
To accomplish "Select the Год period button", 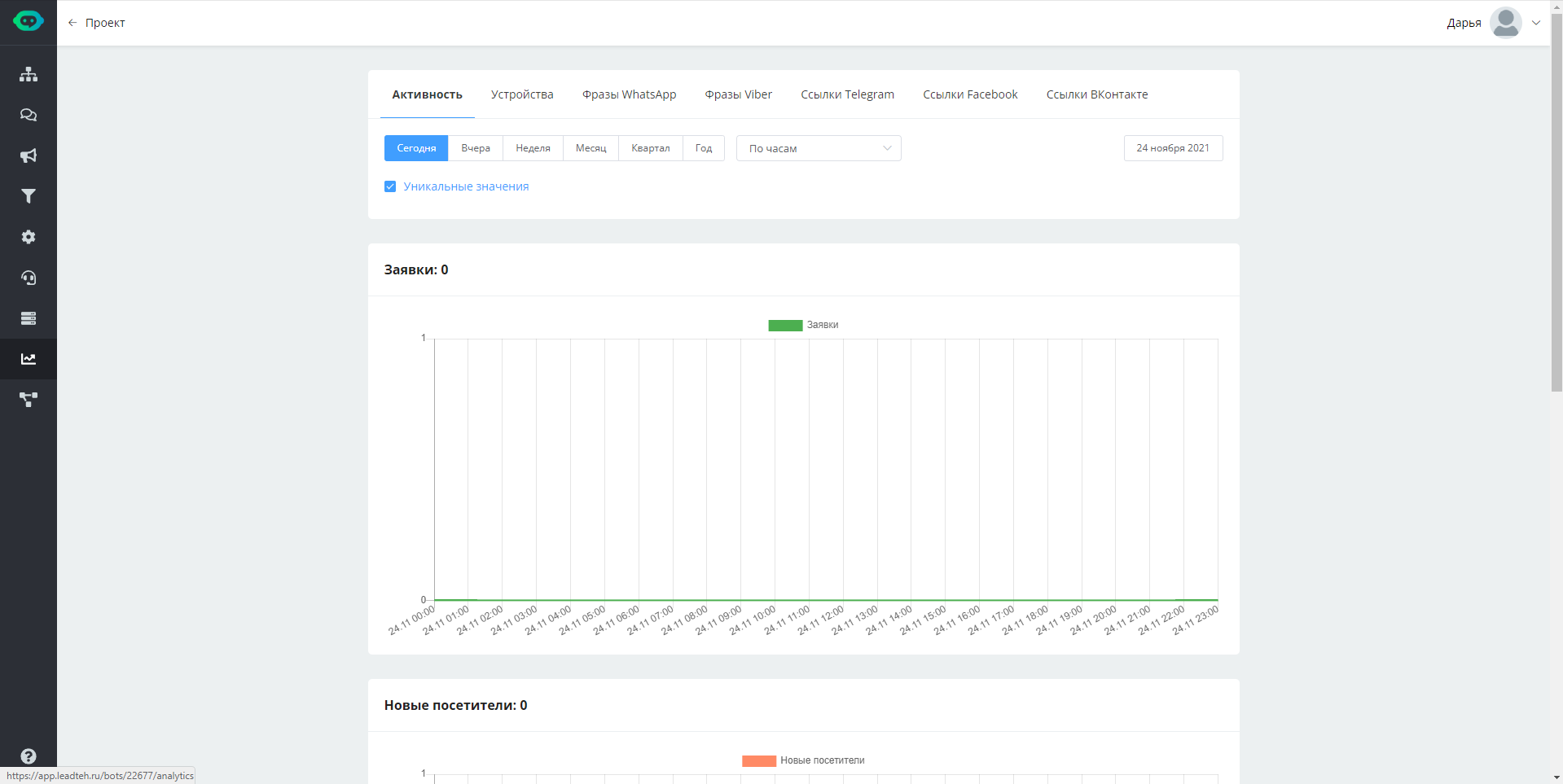I will tap(704, 148).
